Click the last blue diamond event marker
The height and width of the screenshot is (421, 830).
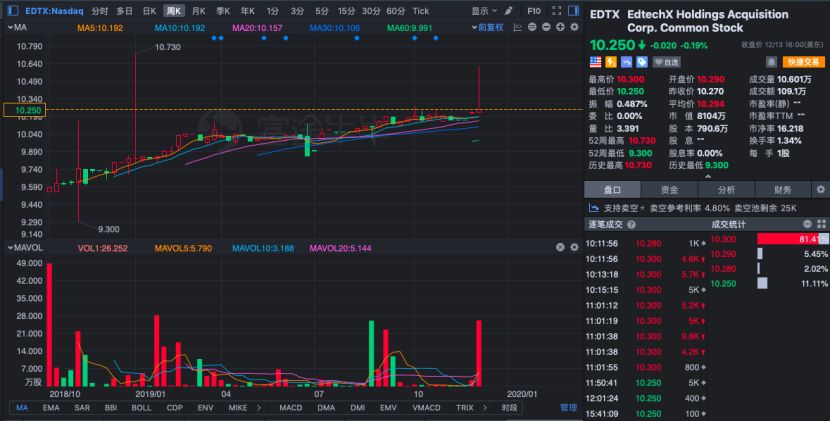pyautogui.click(x=436, y=38)
